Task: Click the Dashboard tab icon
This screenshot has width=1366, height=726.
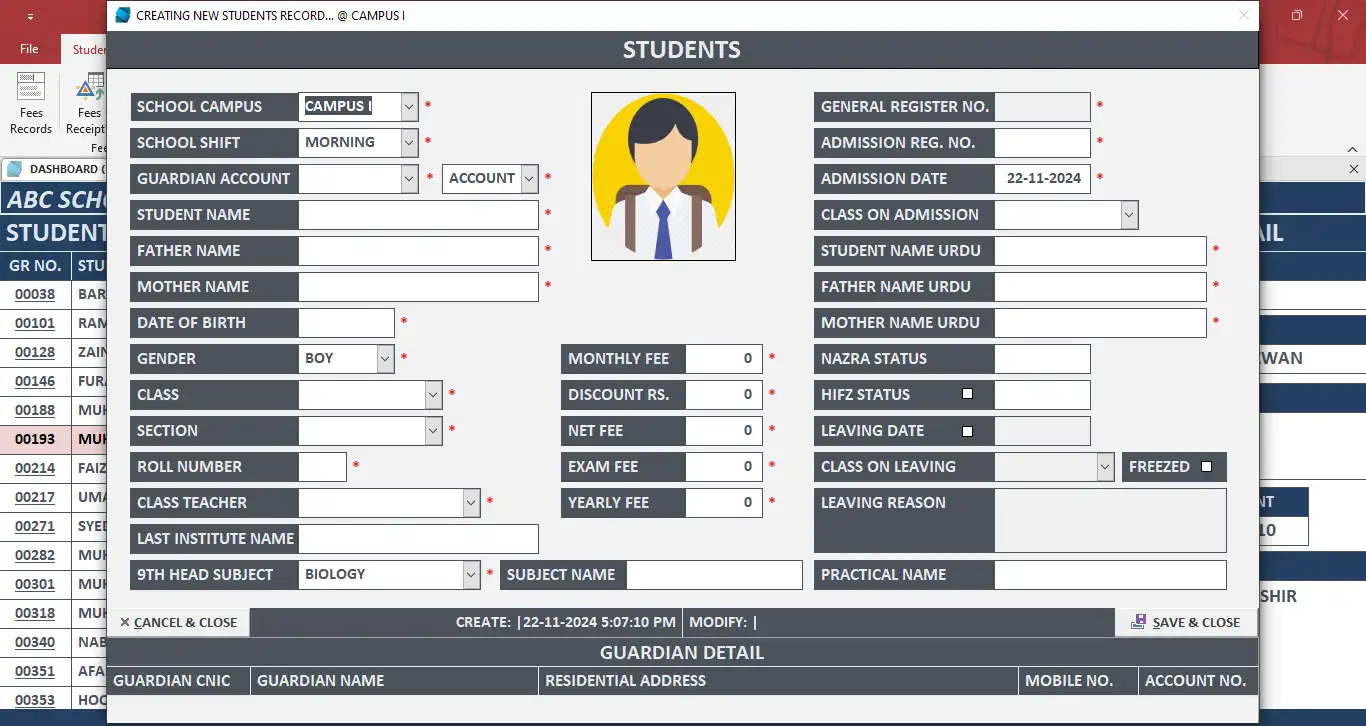Action: [22, 168]
